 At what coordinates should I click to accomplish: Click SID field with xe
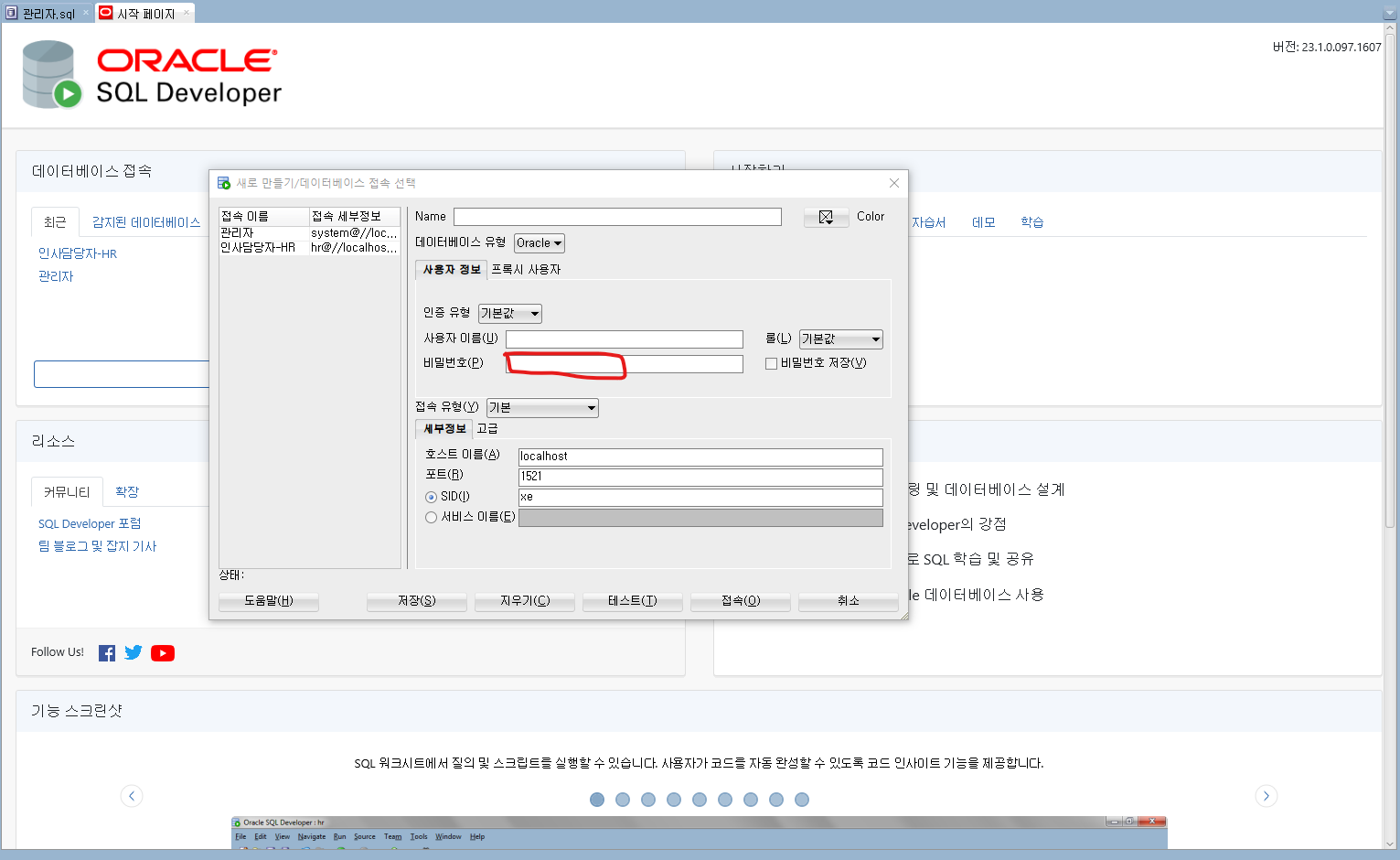coord(700,497)
